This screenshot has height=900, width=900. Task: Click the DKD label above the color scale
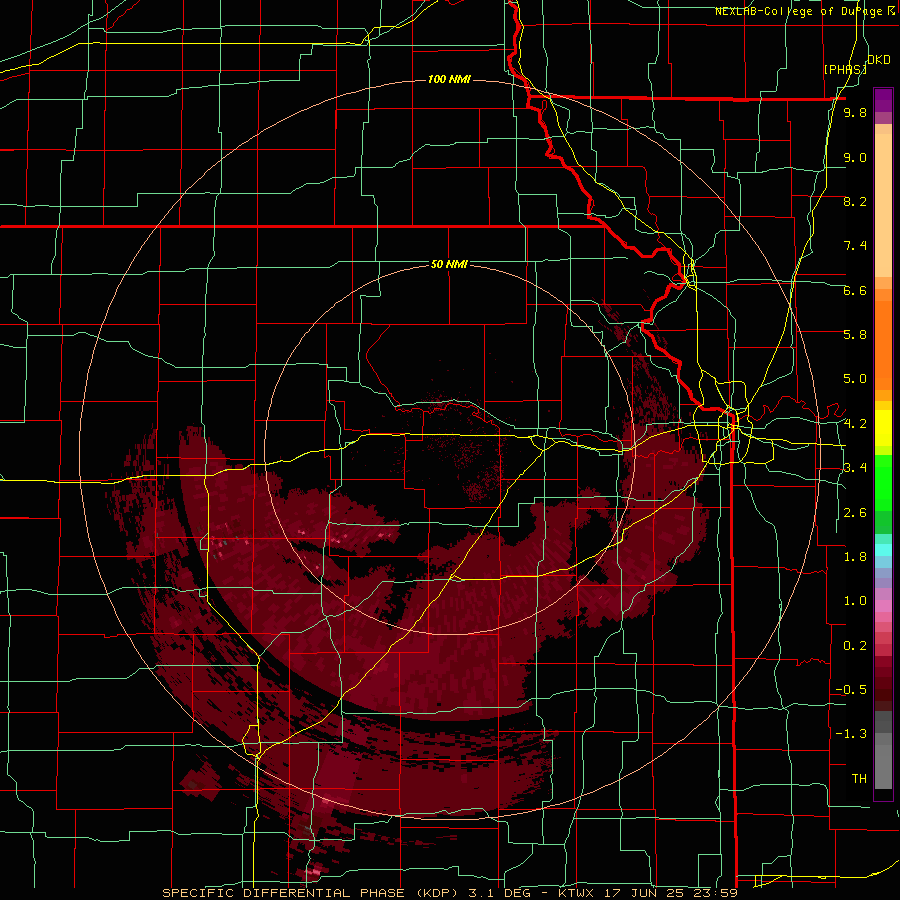[879, 60]
